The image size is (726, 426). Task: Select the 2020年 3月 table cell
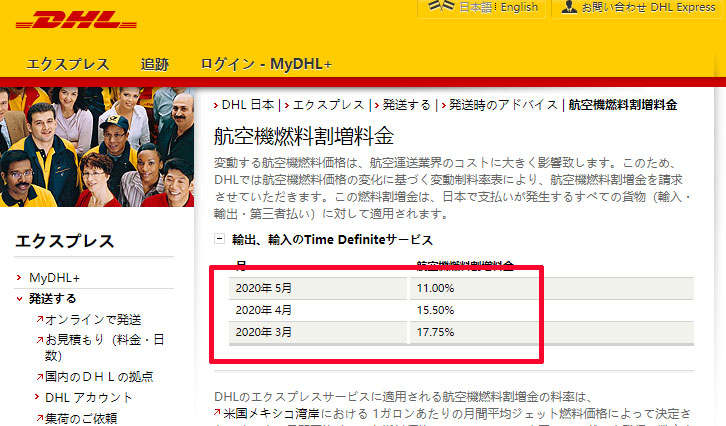(x=318, y=332)
